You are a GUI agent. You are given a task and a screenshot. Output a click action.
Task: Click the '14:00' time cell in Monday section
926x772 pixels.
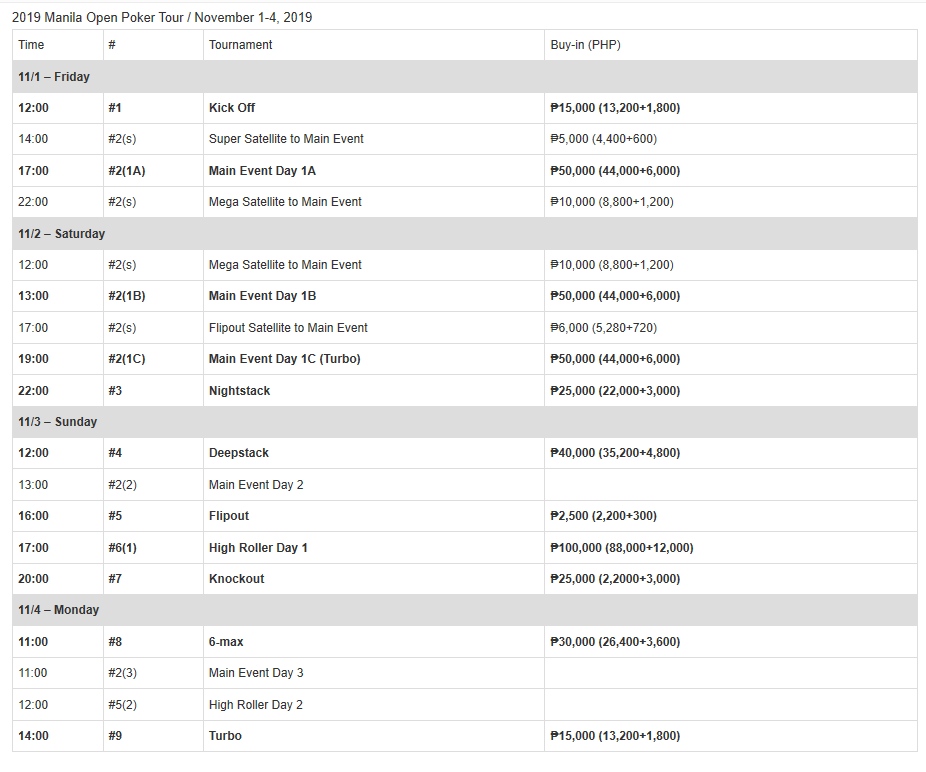pyautogui.click(x=58, y=736)
